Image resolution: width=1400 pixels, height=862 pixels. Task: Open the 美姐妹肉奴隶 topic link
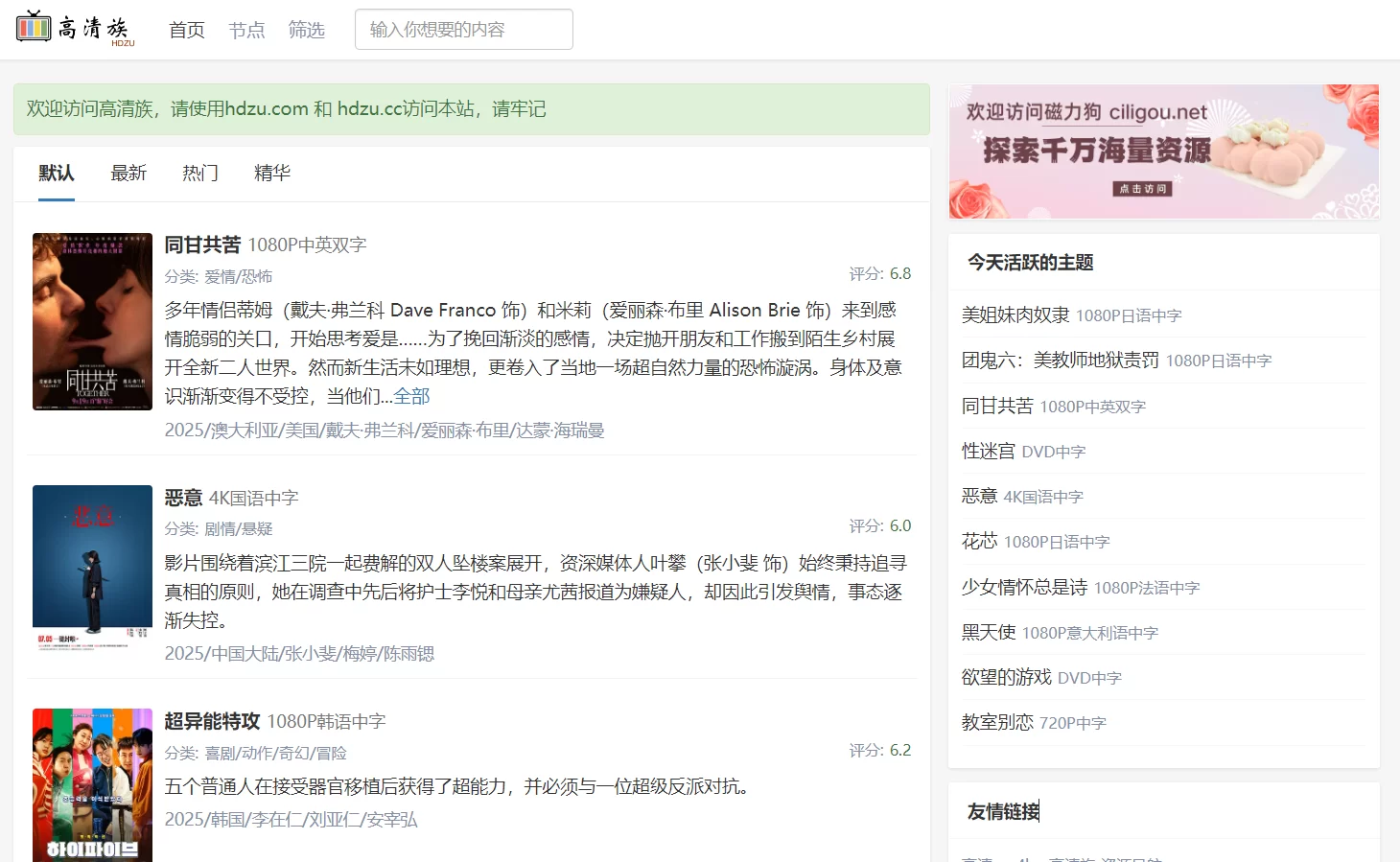point(1014,315)
